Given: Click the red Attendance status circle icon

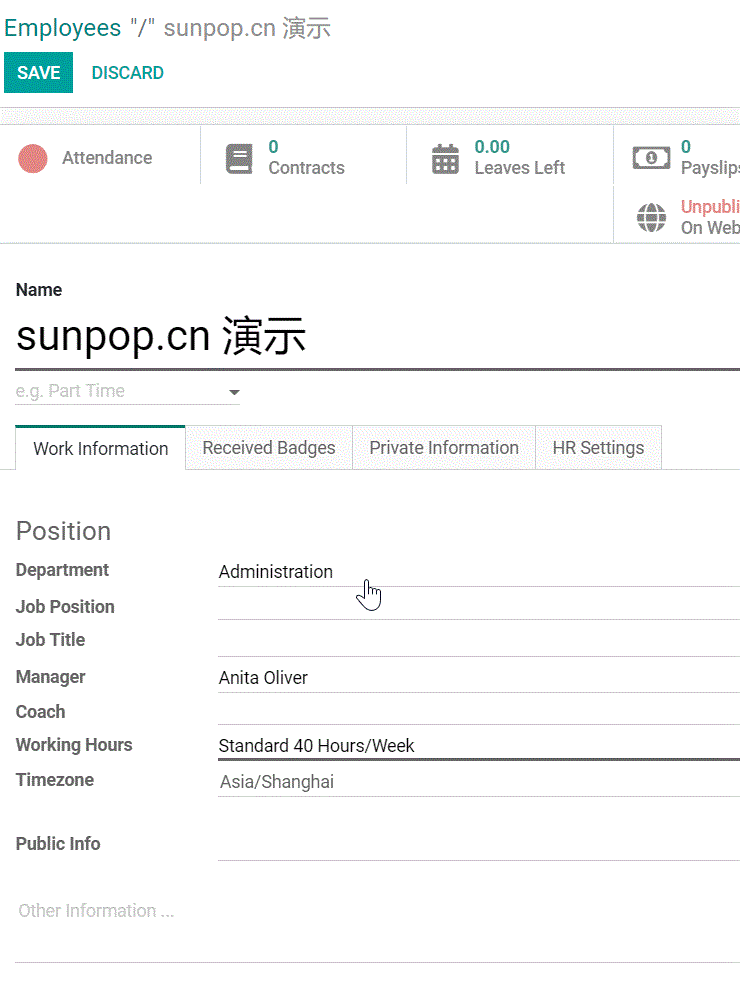Looking at the screenshot, I should (x=33, y=158).
